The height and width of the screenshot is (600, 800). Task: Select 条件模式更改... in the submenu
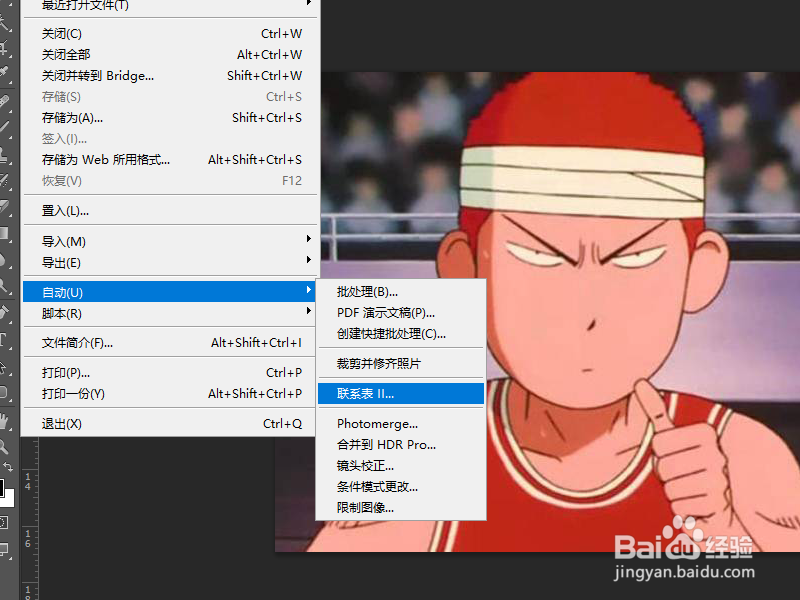[401, 486]
